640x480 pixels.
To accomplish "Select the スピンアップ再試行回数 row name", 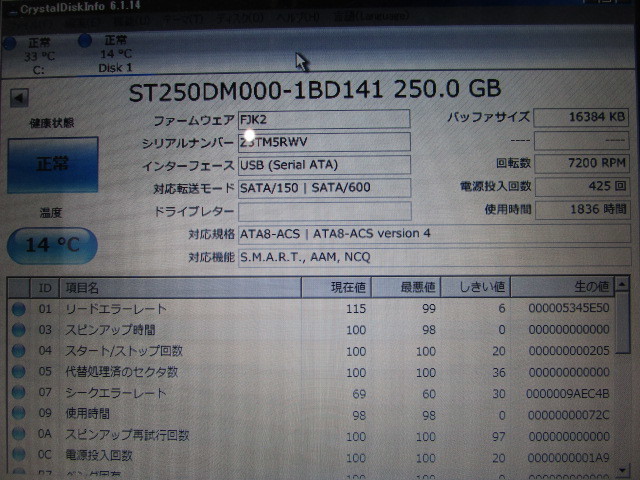I will coord(127,435).
